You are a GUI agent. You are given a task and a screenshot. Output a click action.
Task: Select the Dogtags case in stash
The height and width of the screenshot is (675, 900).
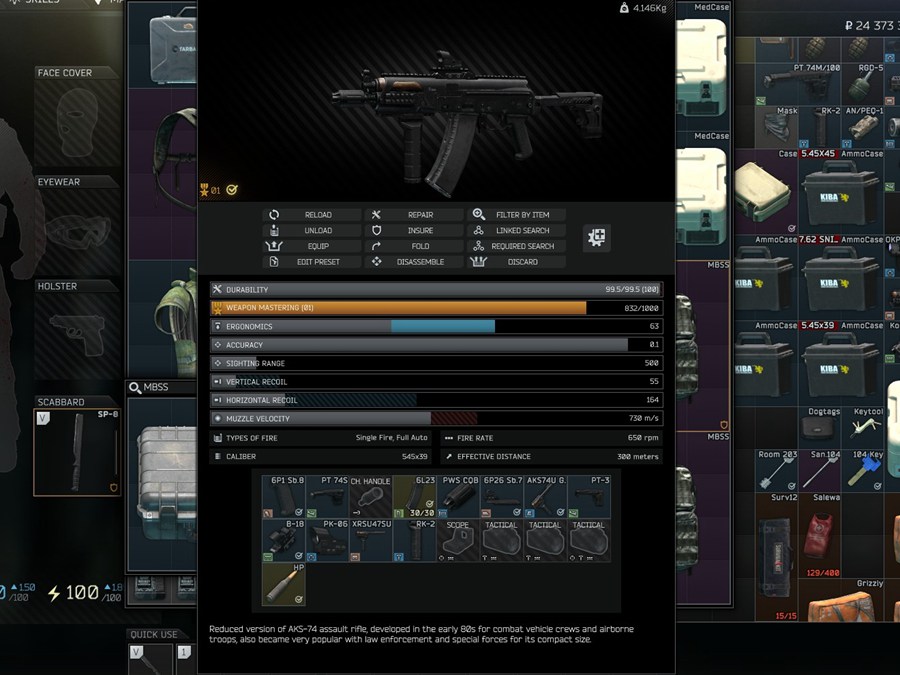[x=820, y=428]
